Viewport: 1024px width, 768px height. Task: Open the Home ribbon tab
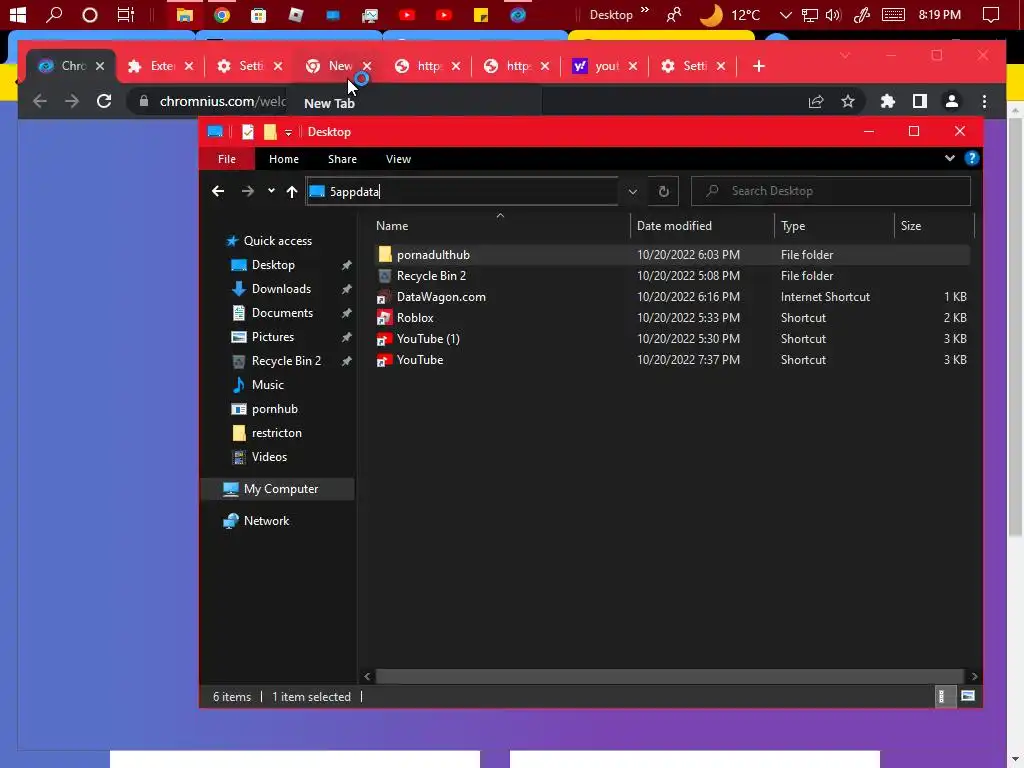[283, 159]
